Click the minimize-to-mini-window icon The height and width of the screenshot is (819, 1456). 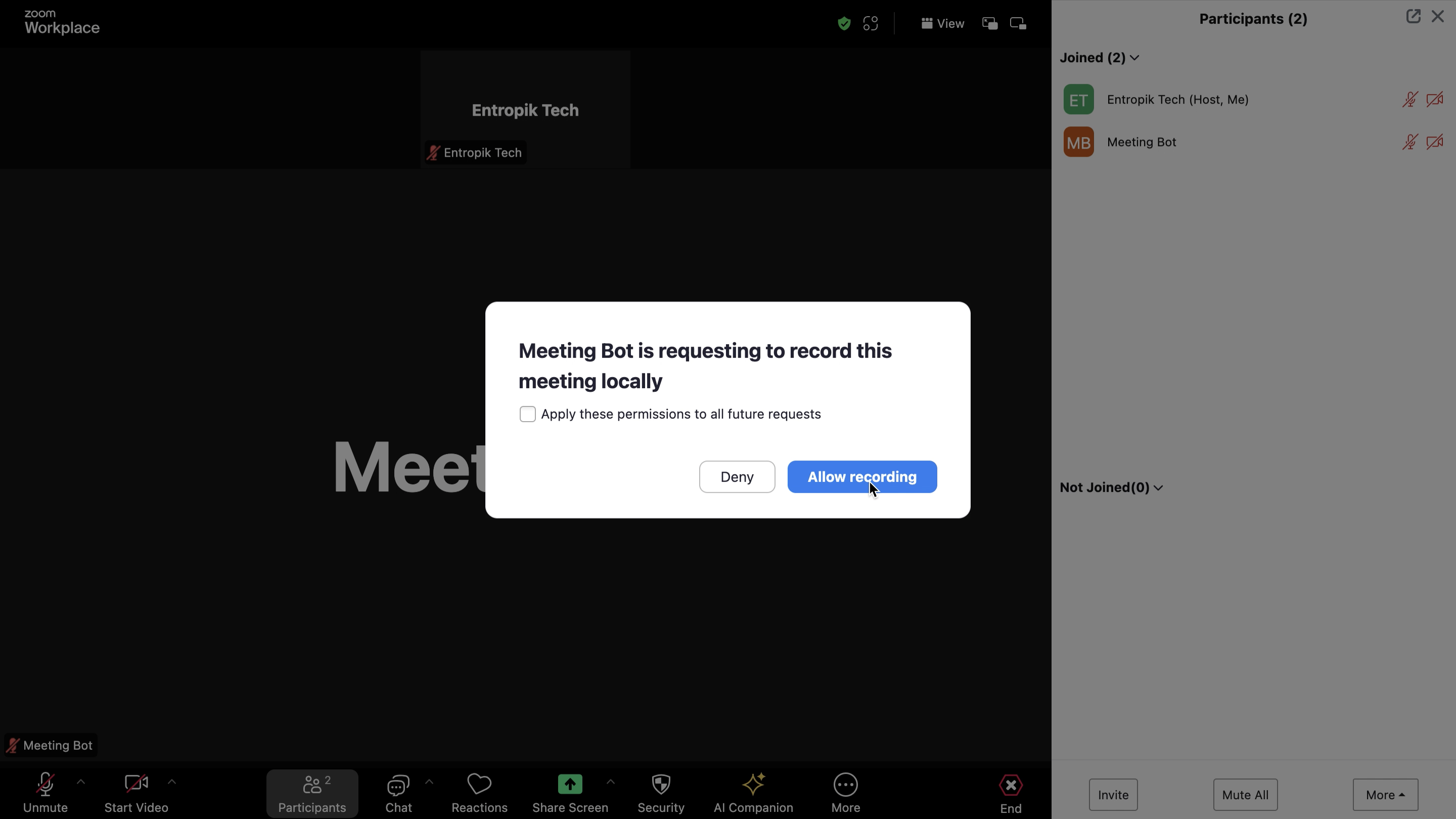[1019, 24]
